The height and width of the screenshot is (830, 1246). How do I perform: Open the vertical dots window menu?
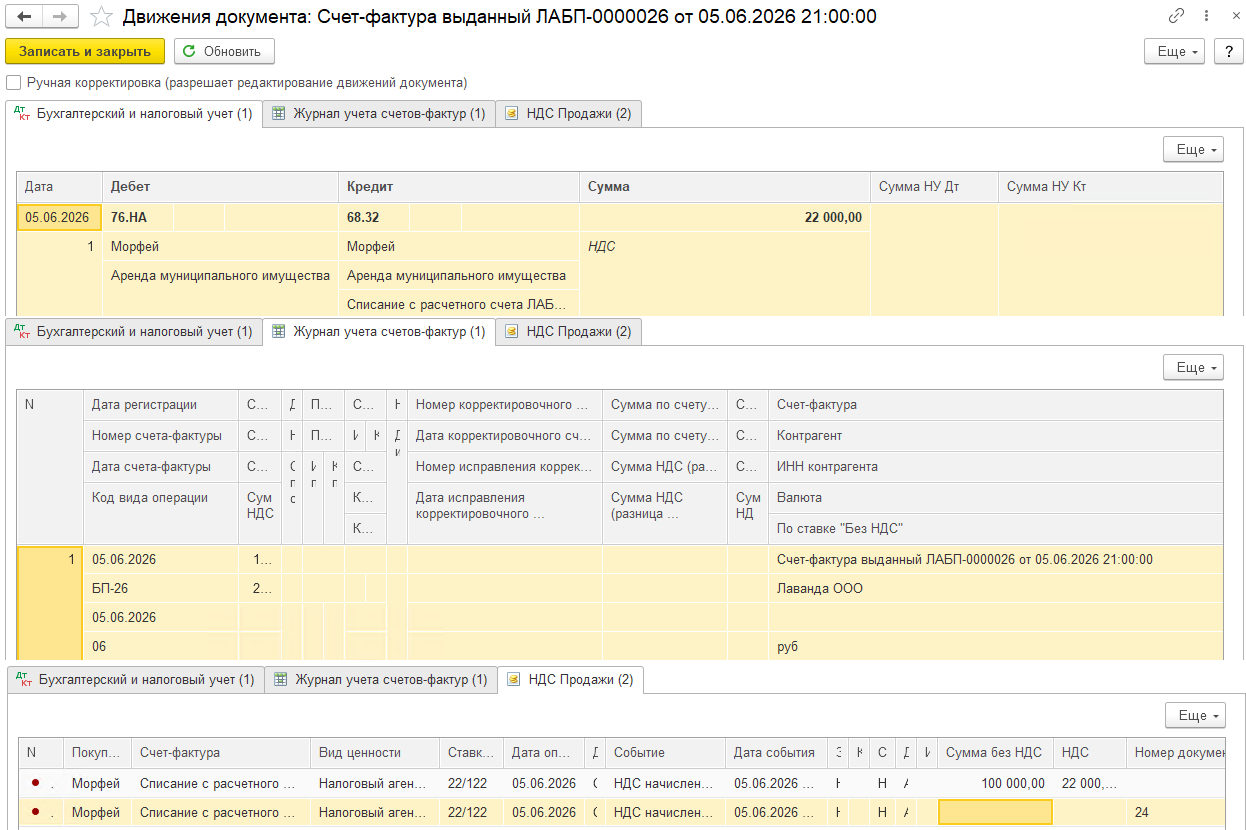1206,17
